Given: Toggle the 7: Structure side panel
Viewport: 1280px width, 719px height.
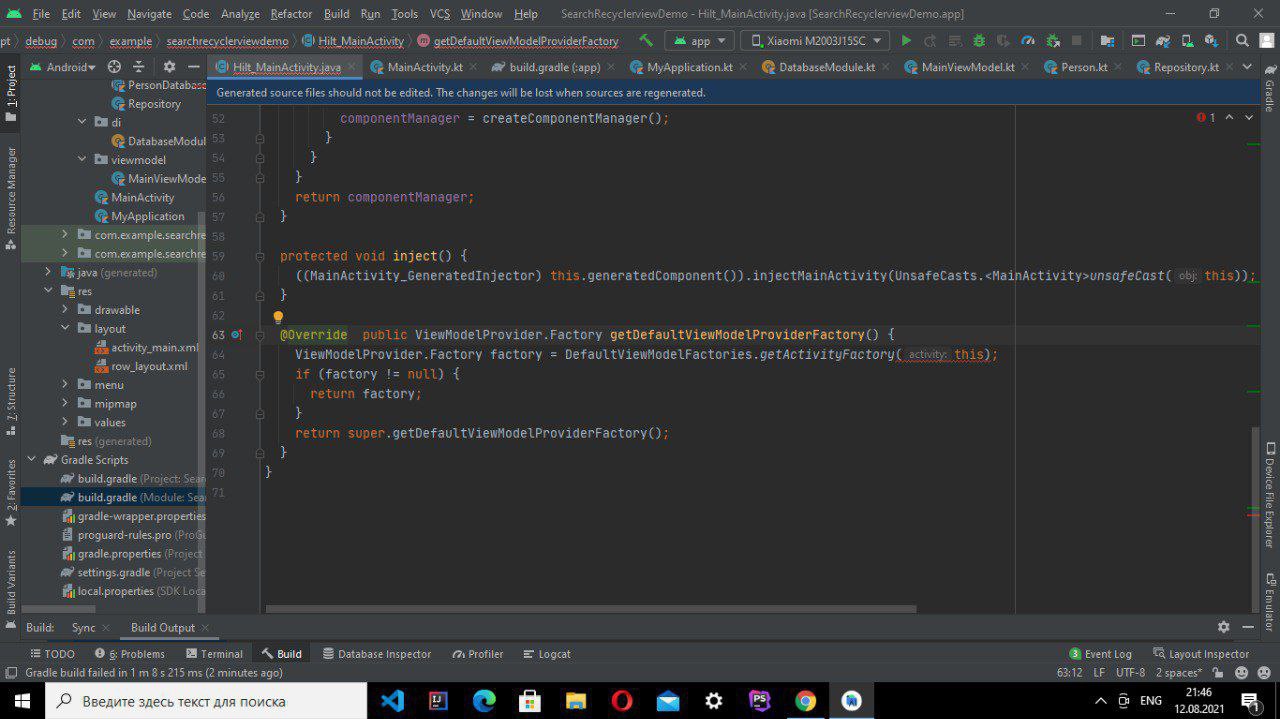Looking at the screenshot, I should pyautogui.click(x=11, y=400).
